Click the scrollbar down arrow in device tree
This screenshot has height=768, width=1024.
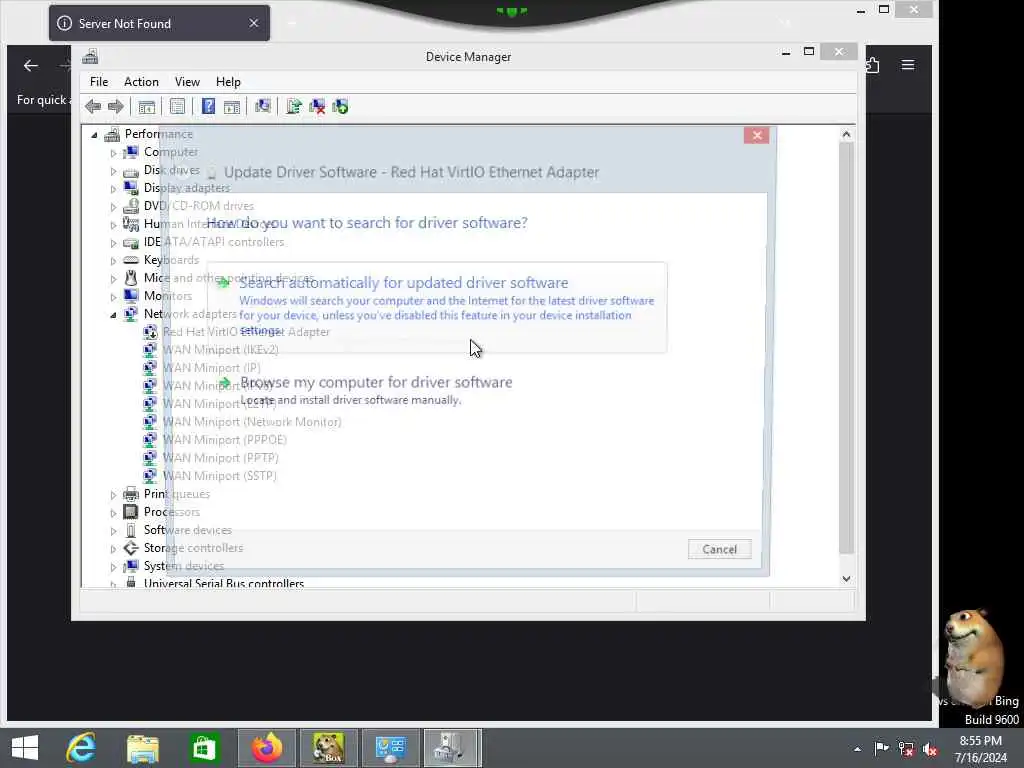coord(846,579)
